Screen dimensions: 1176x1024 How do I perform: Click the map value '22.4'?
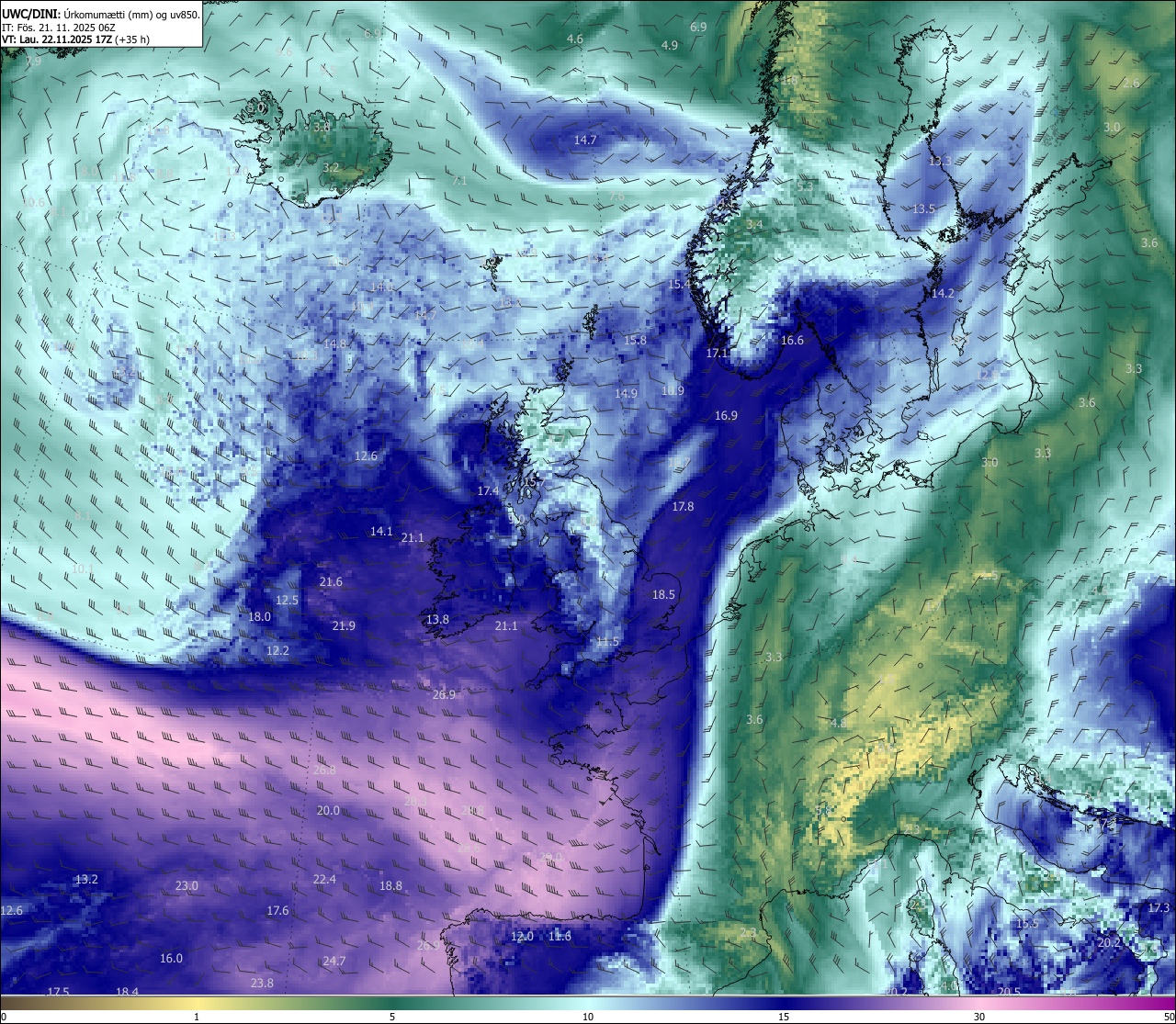[x=324, y=880]
